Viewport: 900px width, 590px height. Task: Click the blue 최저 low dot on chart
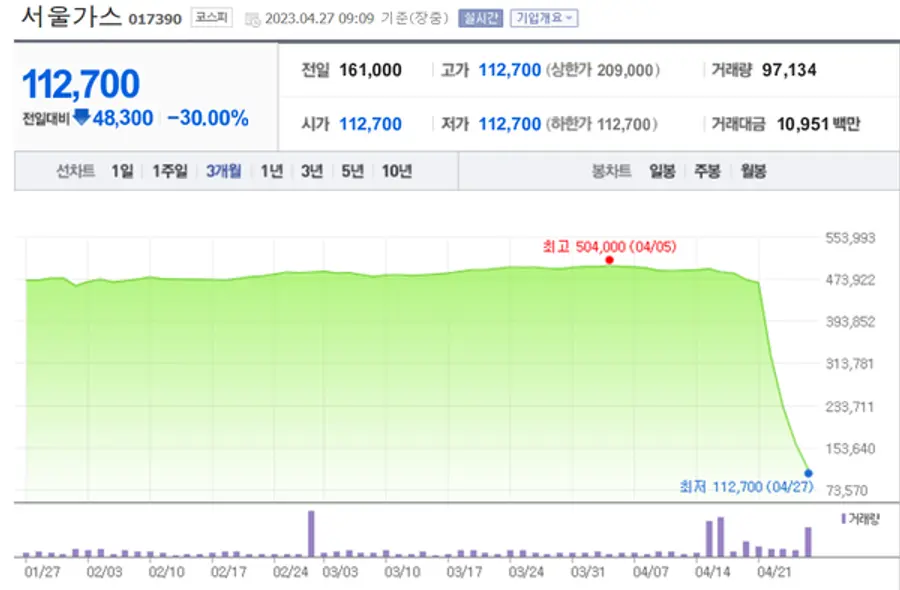(808, 473)
